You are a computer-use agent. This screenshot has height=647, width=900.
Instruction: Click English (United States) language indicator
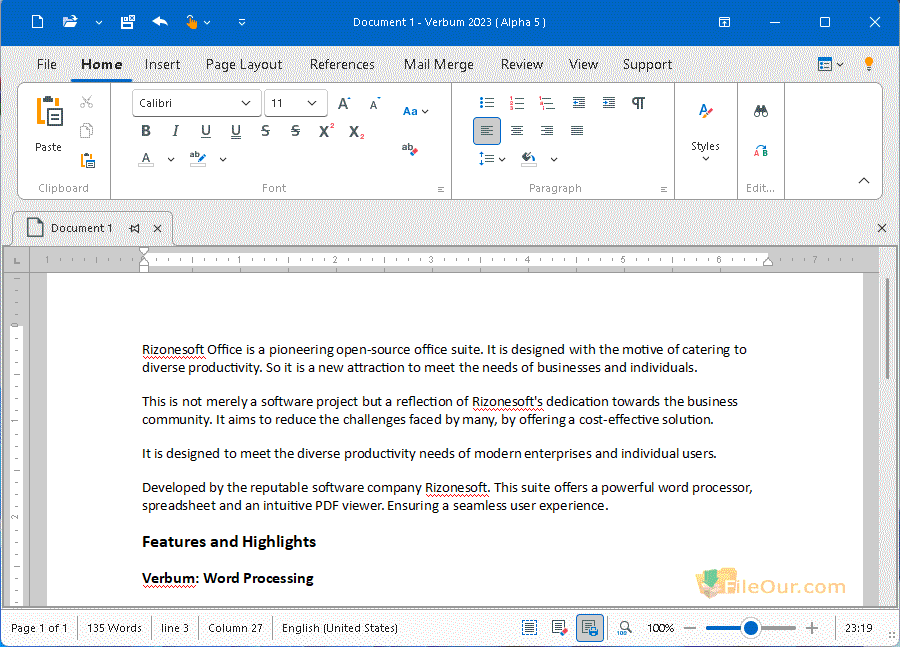click(x=340, y=628)
